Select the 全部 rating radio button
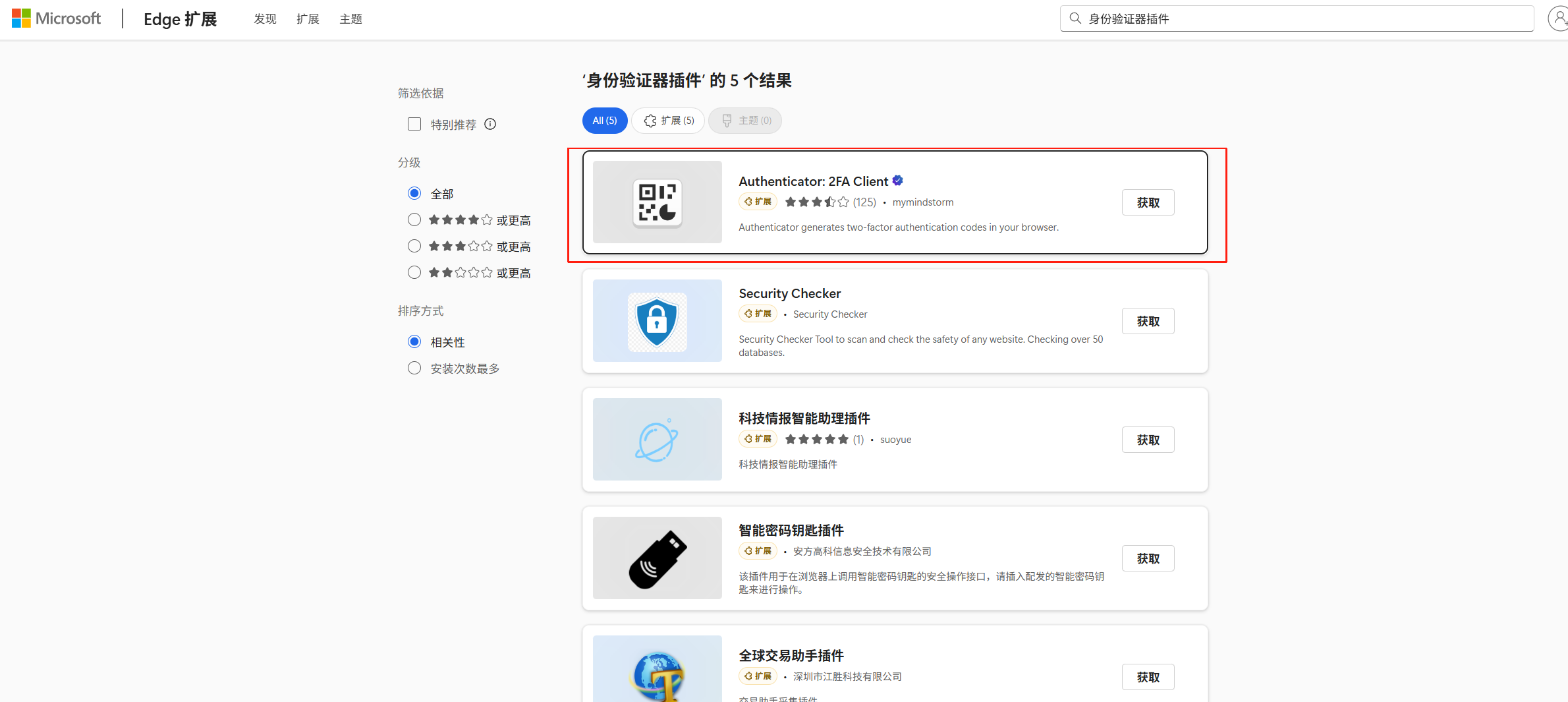 414,193
